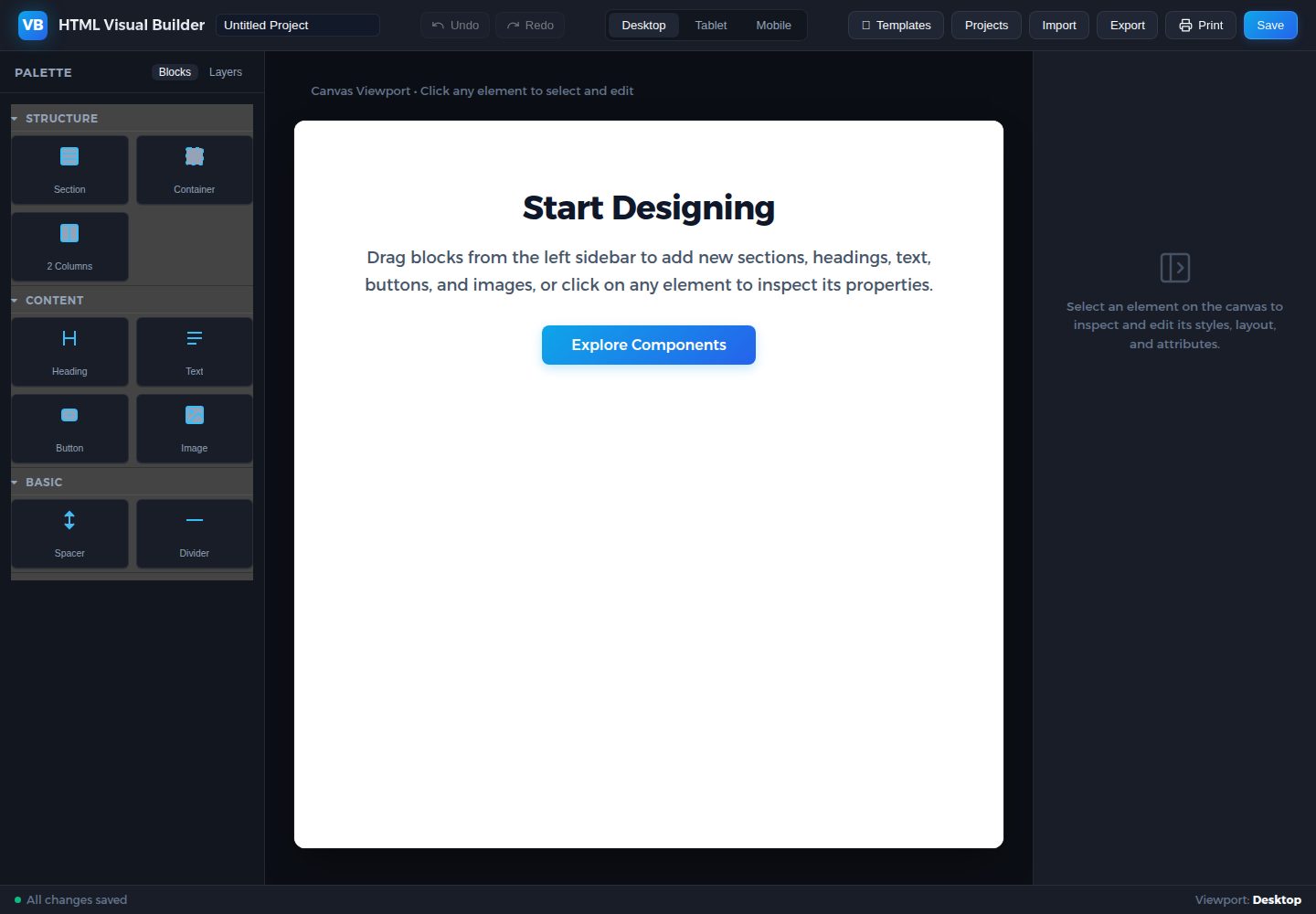The width and height of the screenshot is (1316, 914).
Task: Print the current design
Action: [x=1201, y=26]
